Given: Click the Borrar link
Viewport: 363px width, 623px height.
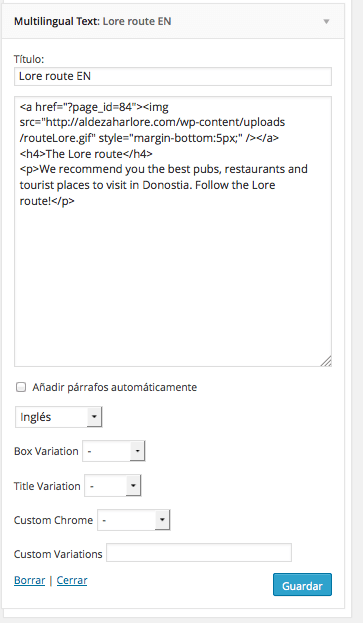Looking at the screenshot, I should (x=29, y=580).
